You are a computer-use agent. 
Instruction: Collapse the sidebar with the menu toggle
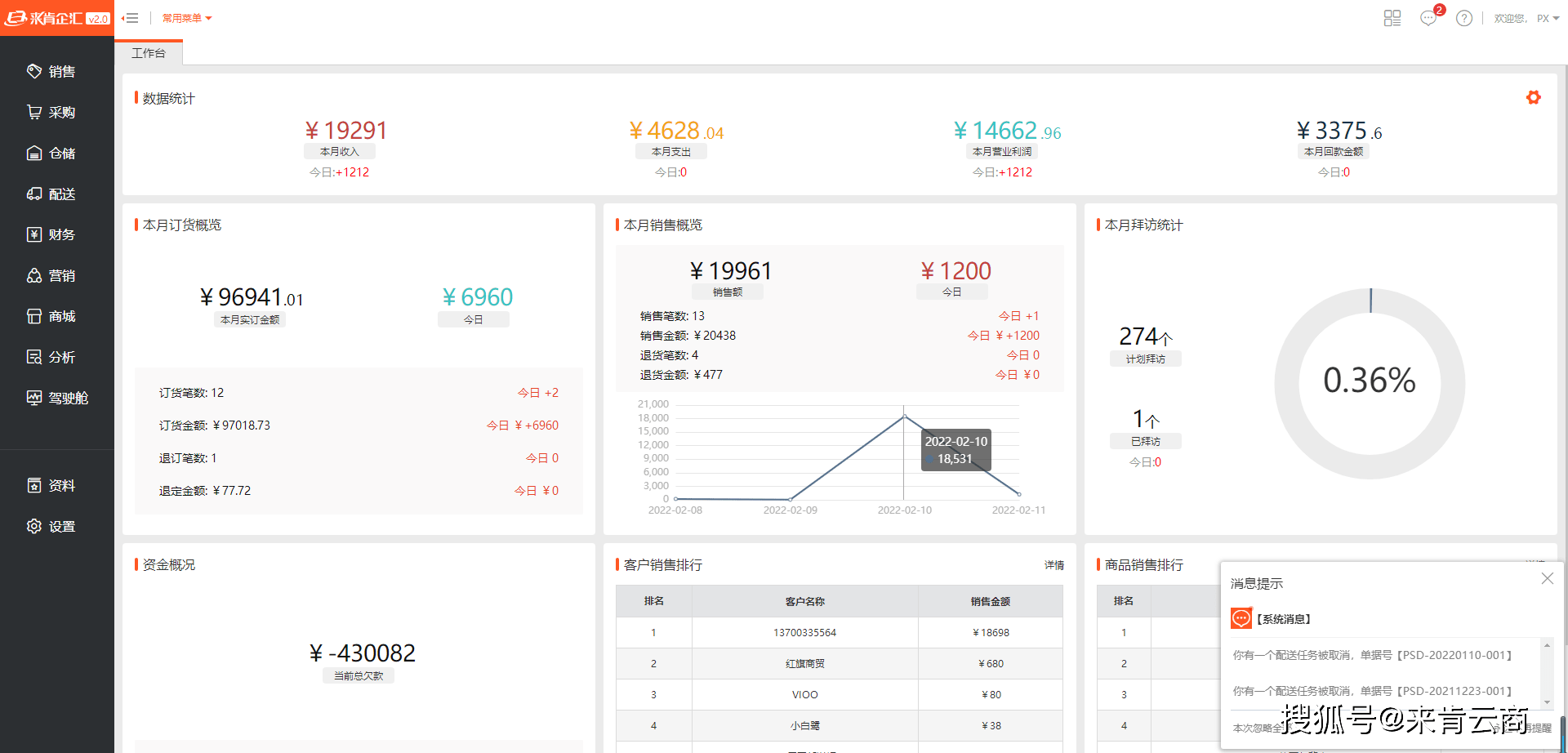130,18
